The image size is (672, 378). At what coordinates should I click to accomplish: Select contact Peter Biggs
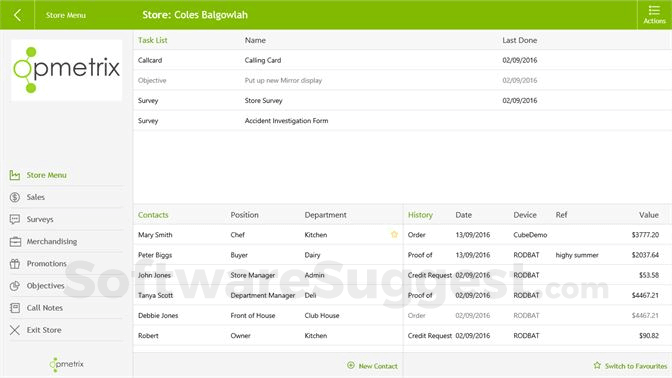(x=268, y=255)
